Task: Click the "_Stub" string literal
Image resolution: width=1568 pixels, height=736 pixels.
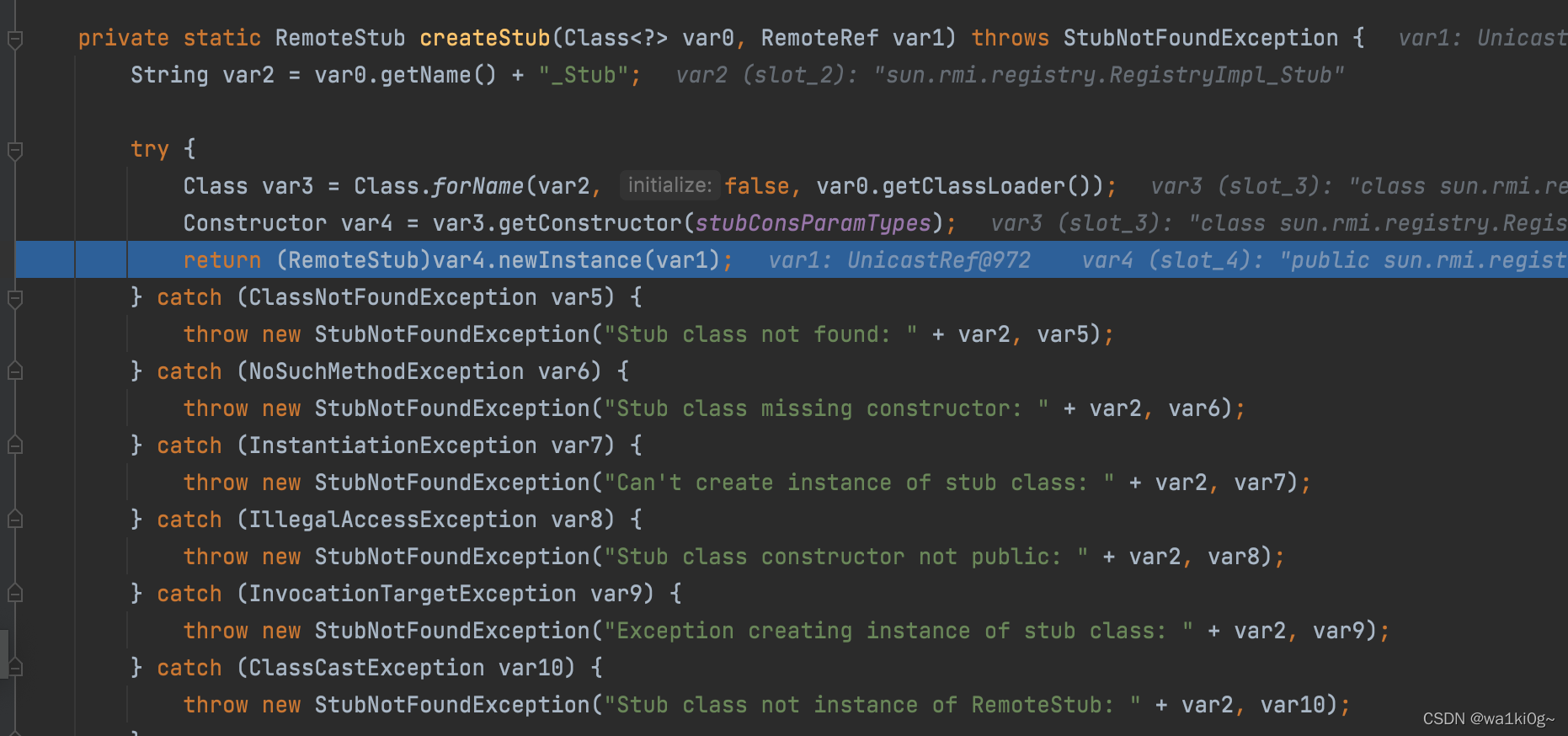Action: pyautogui.click(x=584, y=75)
